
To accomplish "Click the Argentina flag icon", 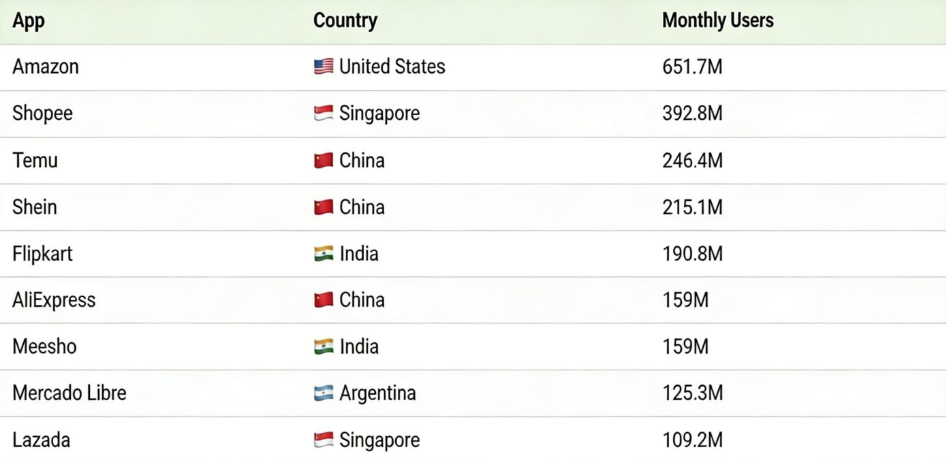I will pyautogui.click(x=323, y=394).
